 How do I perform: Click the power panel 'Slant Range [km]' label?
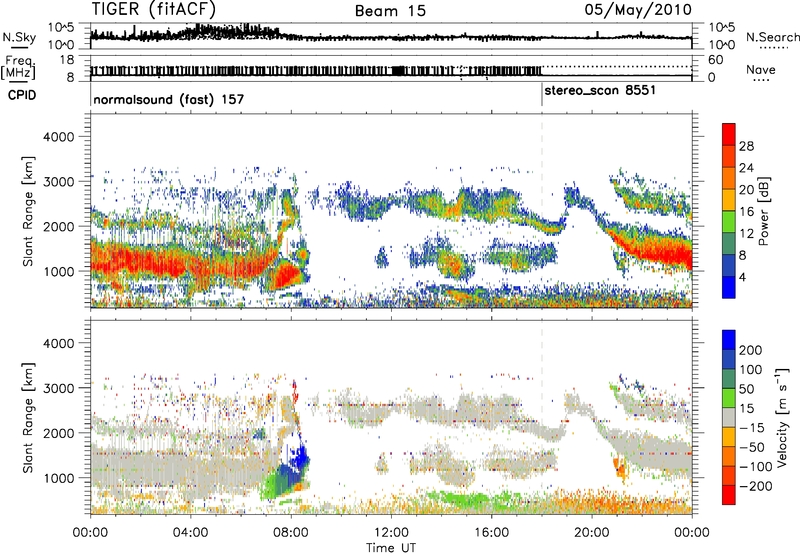(28, 211)
